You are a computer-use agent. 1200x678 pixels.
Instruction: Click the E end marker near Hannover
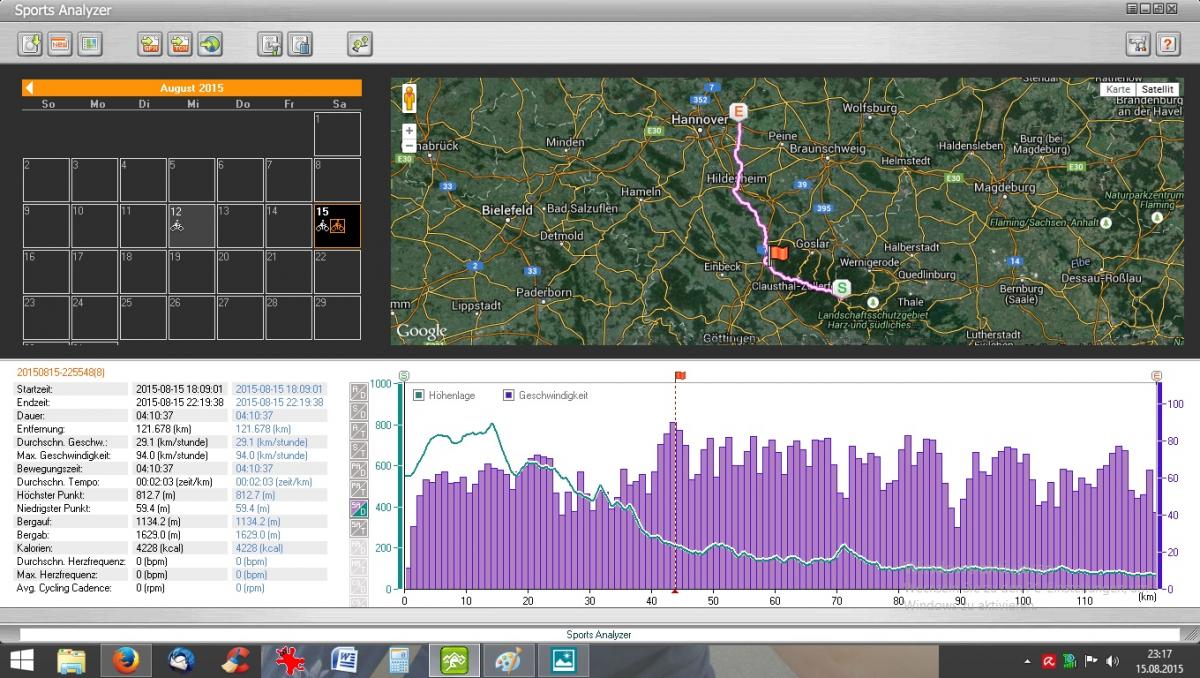pos(739,111)
